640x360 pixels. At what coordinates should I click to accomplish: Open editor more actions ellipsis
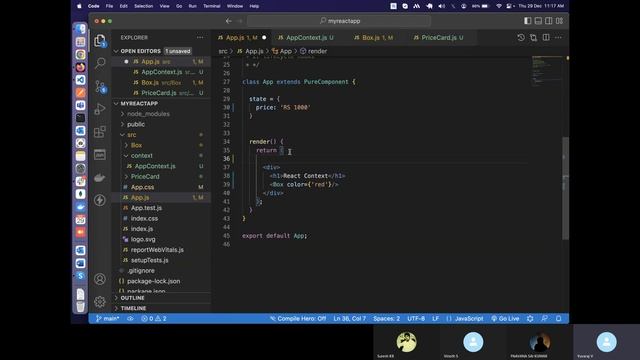tap(558, 38)
